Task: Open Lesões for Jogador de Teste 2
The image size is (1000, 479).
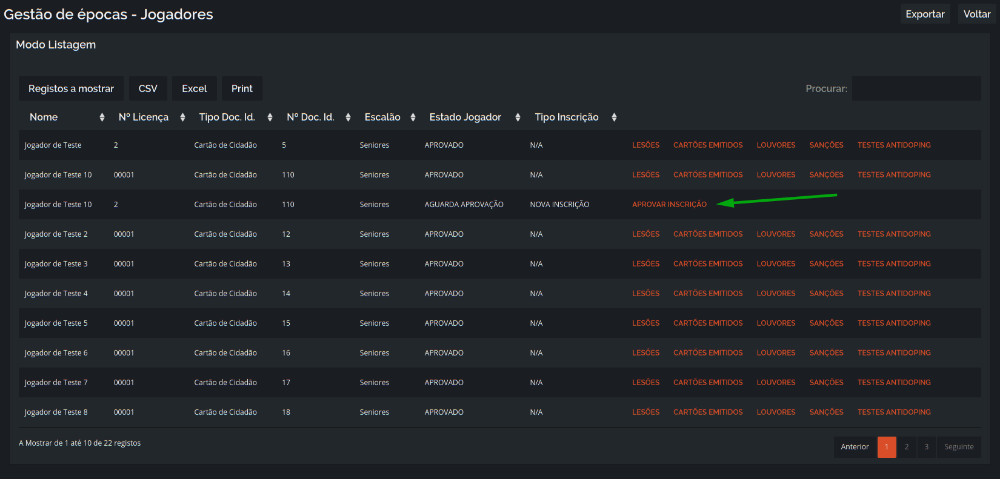Action: click(645, 234)
